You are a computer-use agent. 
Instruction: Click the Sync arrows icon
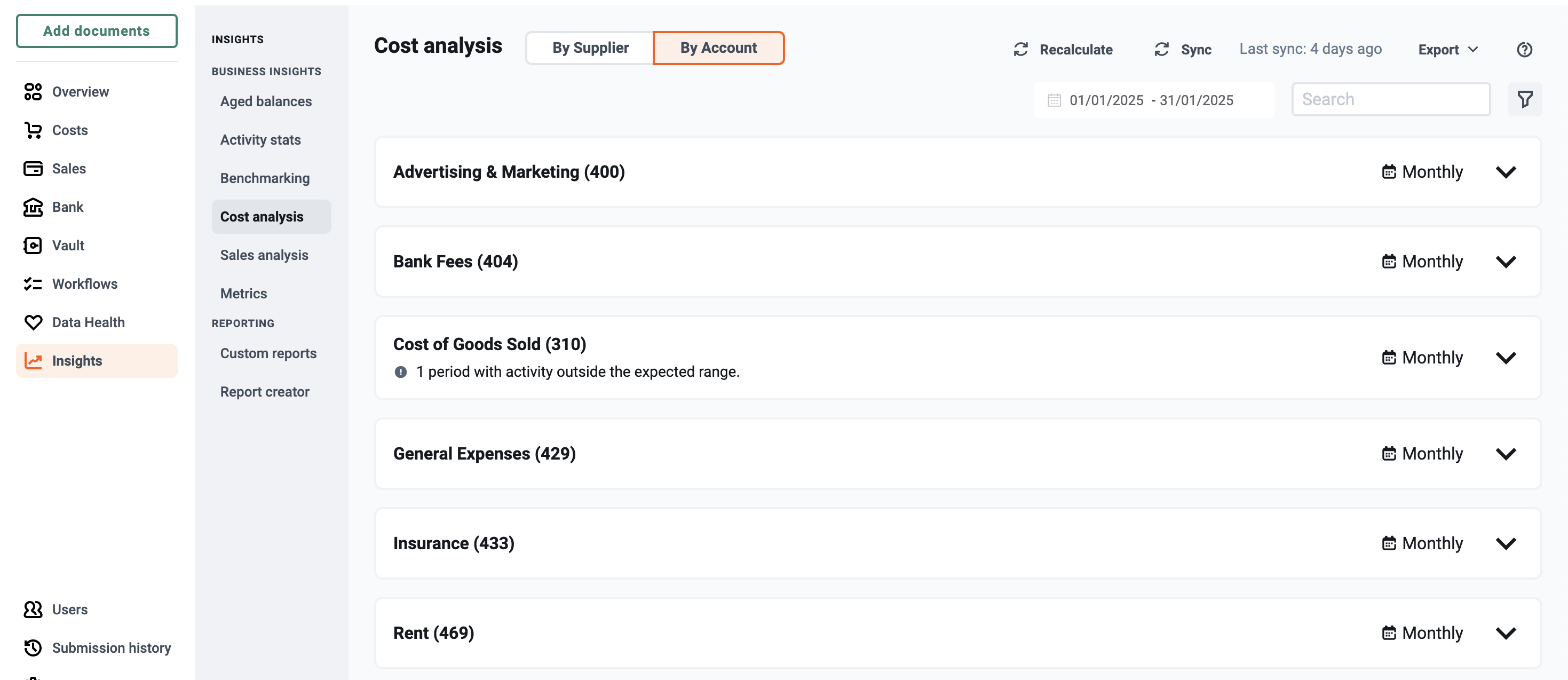pos(1161,49)
